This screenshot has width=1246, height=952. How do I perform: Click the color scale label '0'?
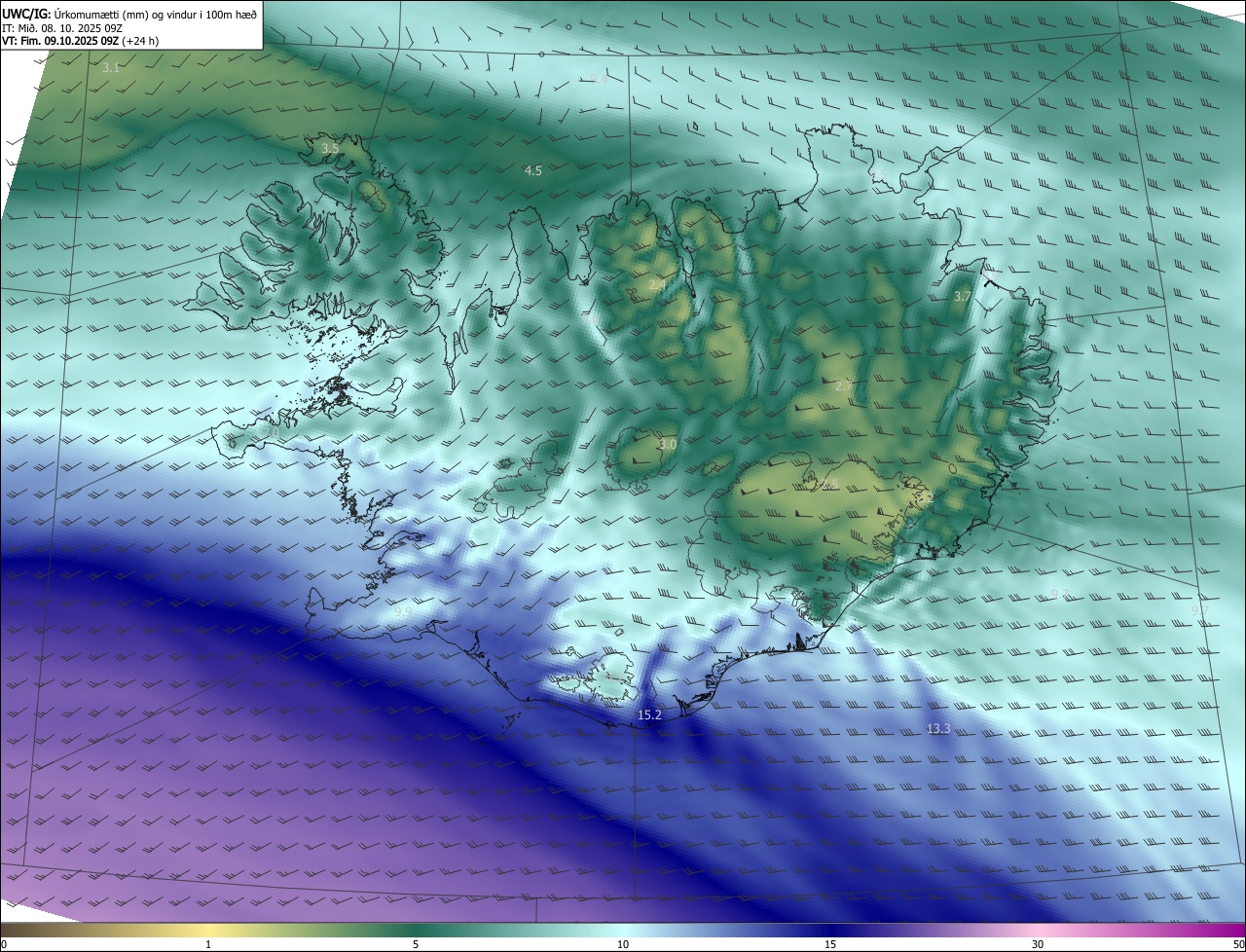coord(4,944)
